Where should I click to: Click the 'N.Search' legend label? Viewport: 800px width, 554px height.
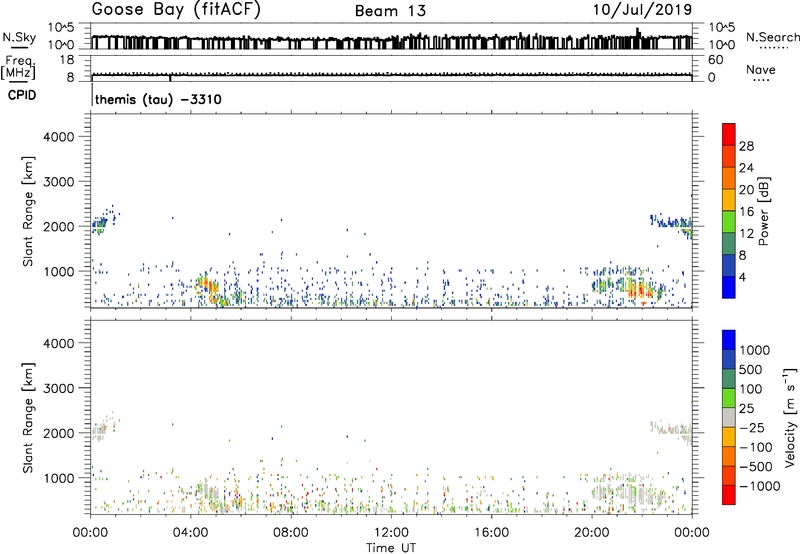click(772, 37)
